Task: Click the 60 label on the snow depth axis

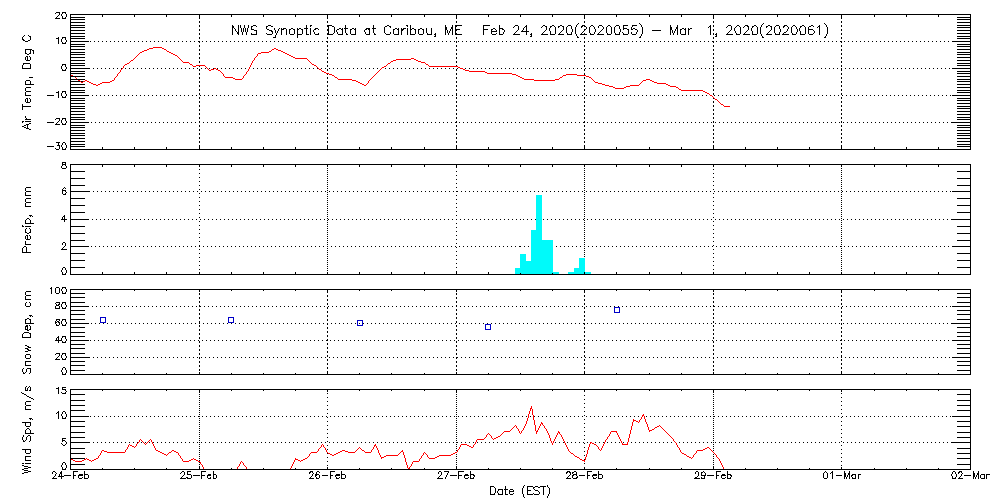Action: click(59, 324)
